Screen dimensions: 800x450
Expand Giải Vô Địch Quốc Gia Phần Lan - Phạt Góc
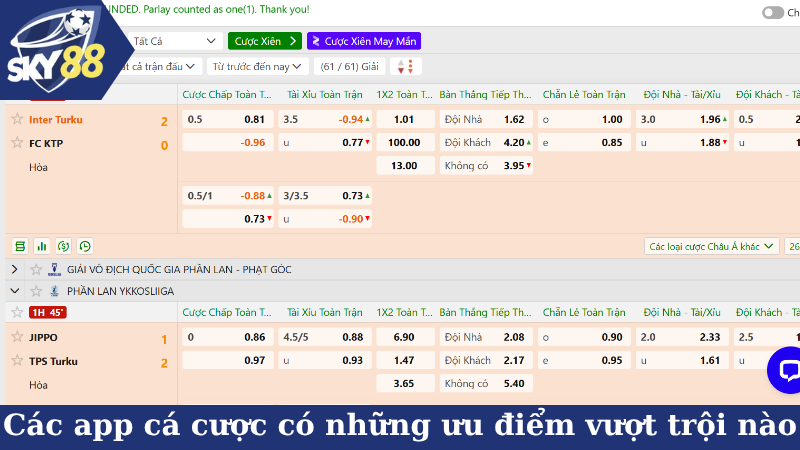tap(16, 269)
